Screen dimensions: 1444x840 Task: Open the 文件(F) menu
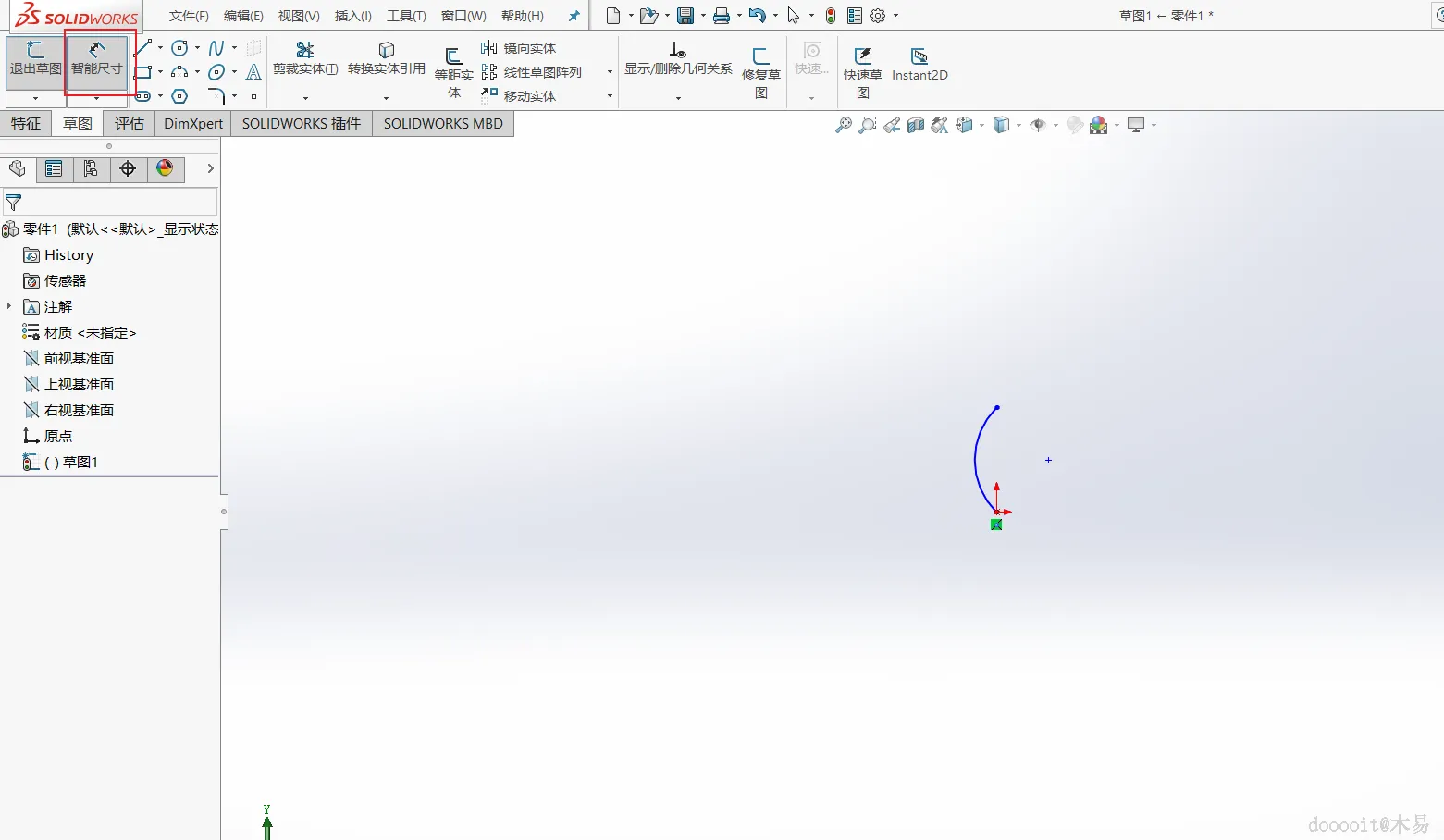pyautogui.click(x=189, y=16)
